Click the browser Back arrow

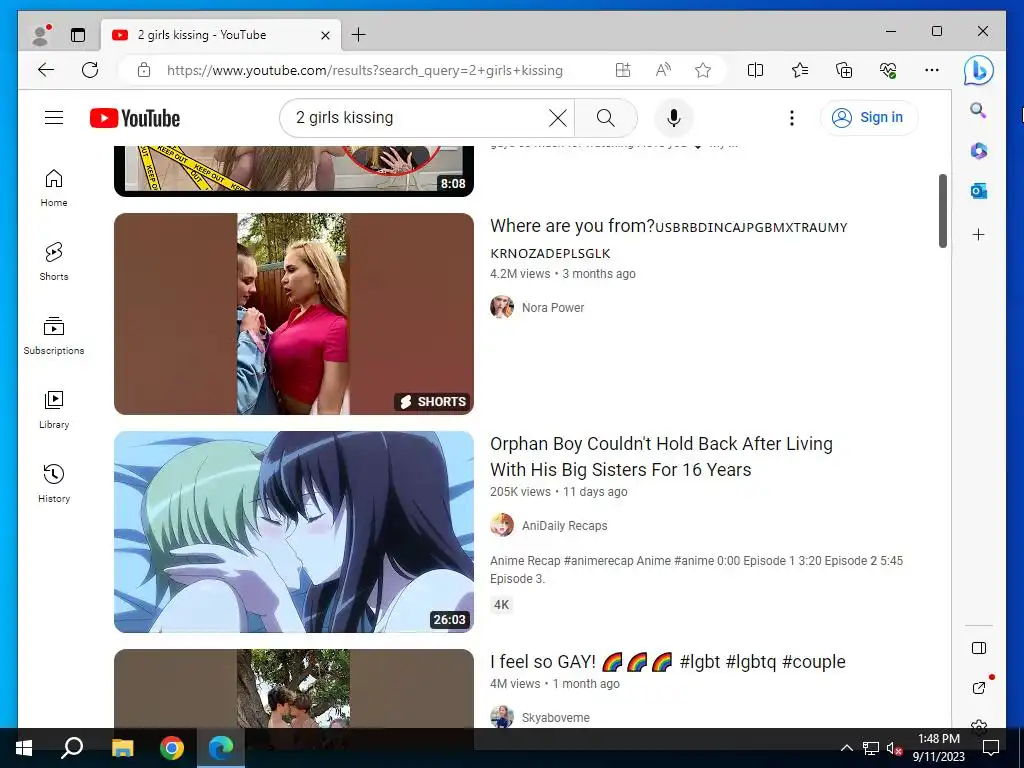click(46, 70)
